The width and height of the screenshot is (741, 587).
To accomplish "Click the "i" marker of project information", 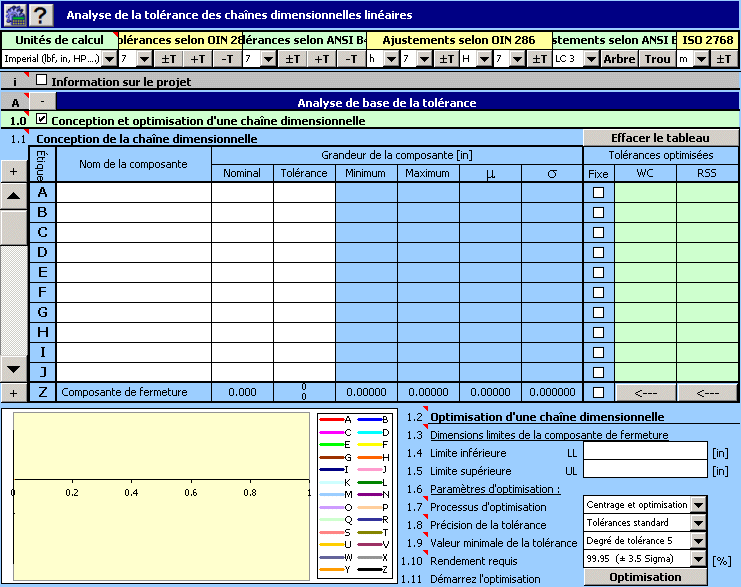I will [15, 82].
